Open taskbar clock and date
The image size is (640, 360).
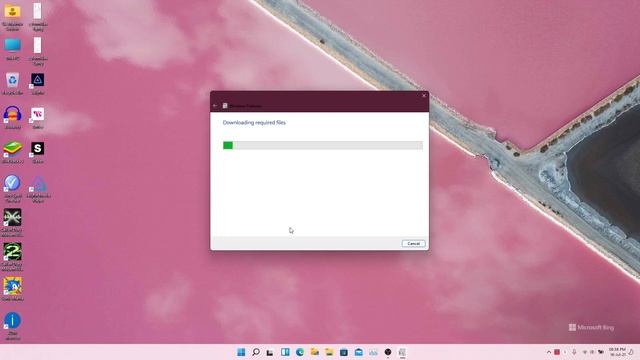pos(617,352)
